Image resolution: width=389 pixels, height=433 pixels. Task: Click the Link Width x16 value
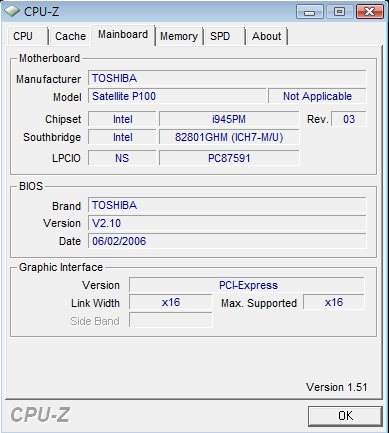171,302
